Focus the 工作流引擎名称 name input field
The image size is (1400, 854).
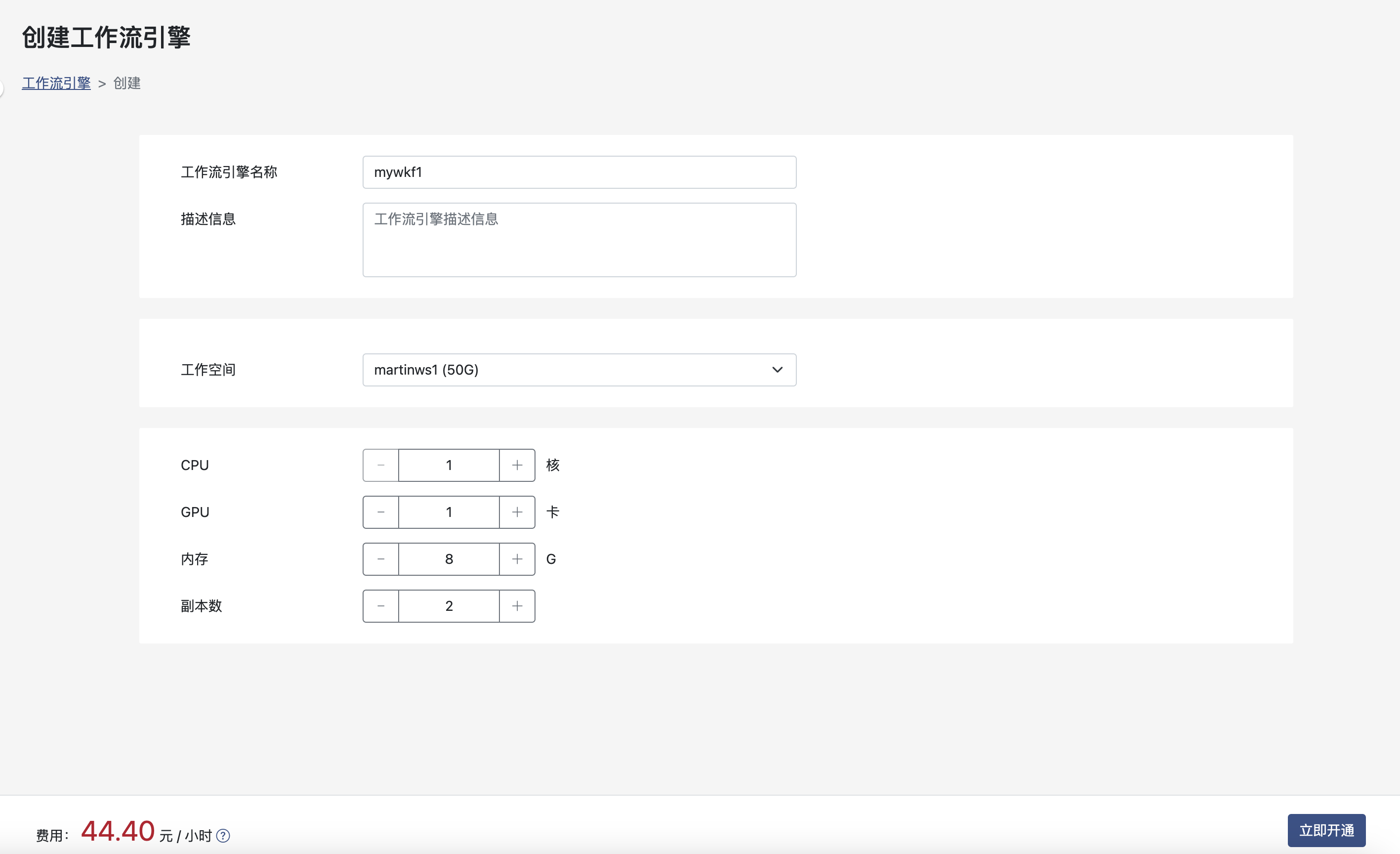(579, 172)
